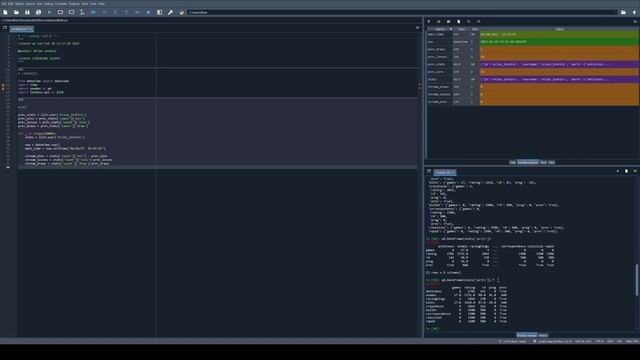Open the Consoles menu

(x=61, y=4)
